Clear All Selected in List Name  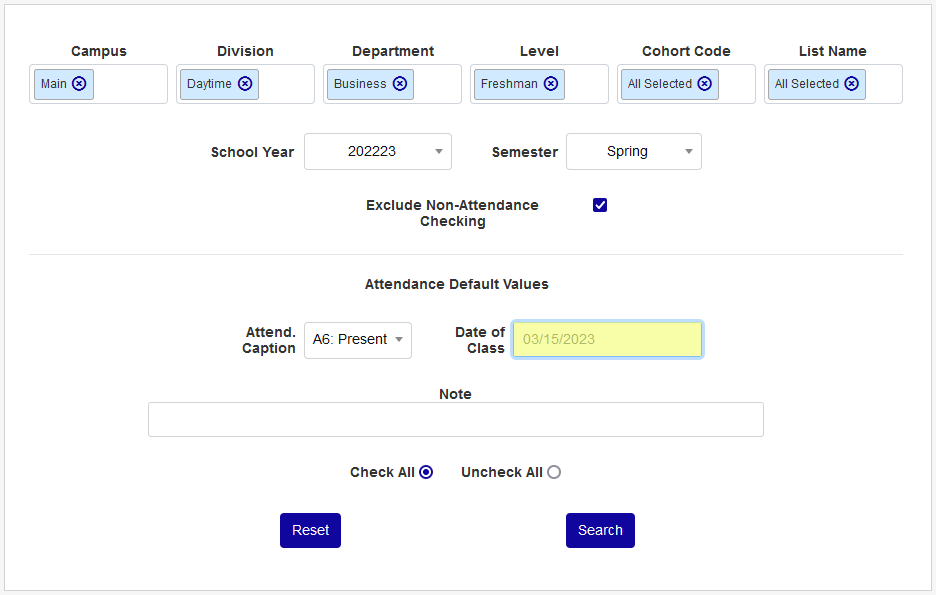pyautogui.click(x=851, y=84)
